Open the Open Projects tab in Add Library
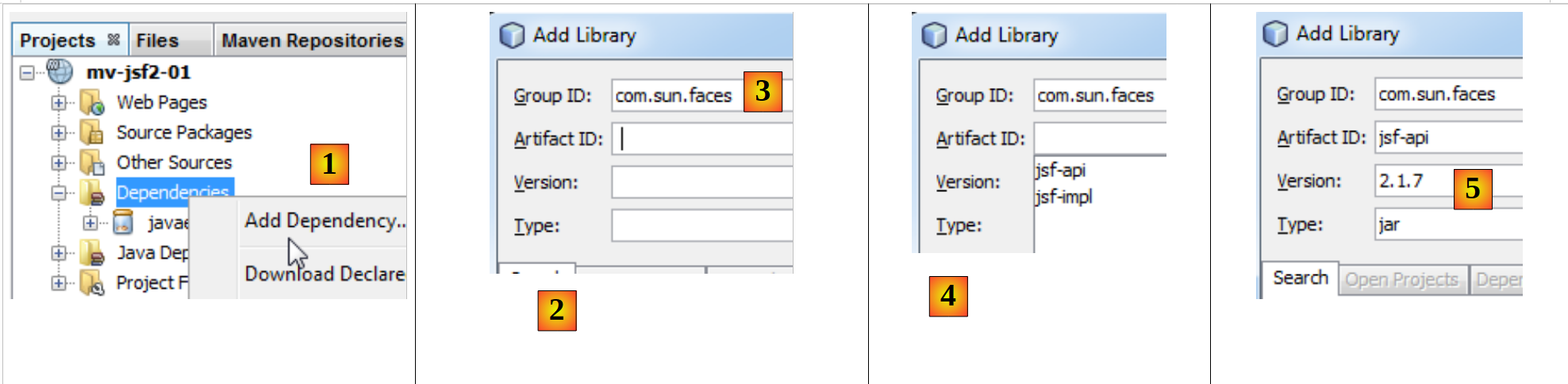Image resolution: width=1568 pixels, height=384 pixels. tap(1401, 280)
